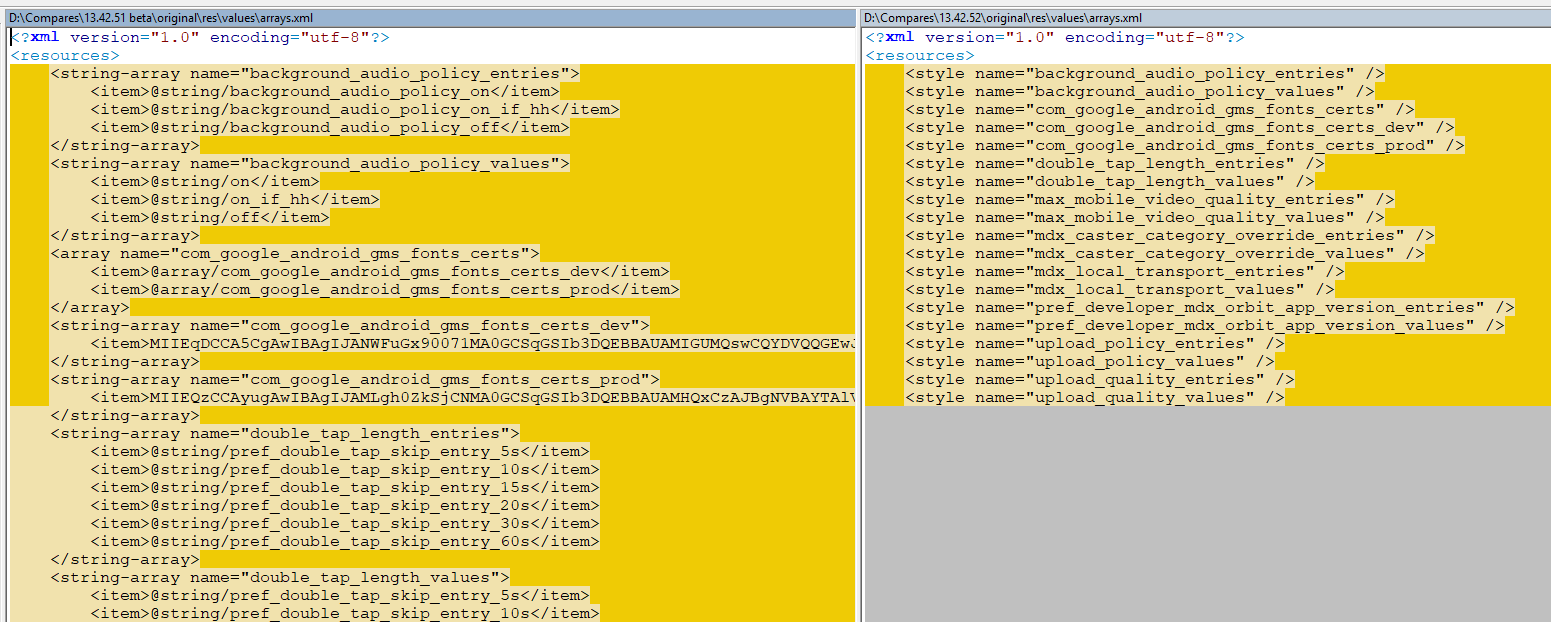The width and height of the screenshot is (1551, 622).
Task: Click style max_mobile_video_quality_entries line
Action: [1150, 199]
